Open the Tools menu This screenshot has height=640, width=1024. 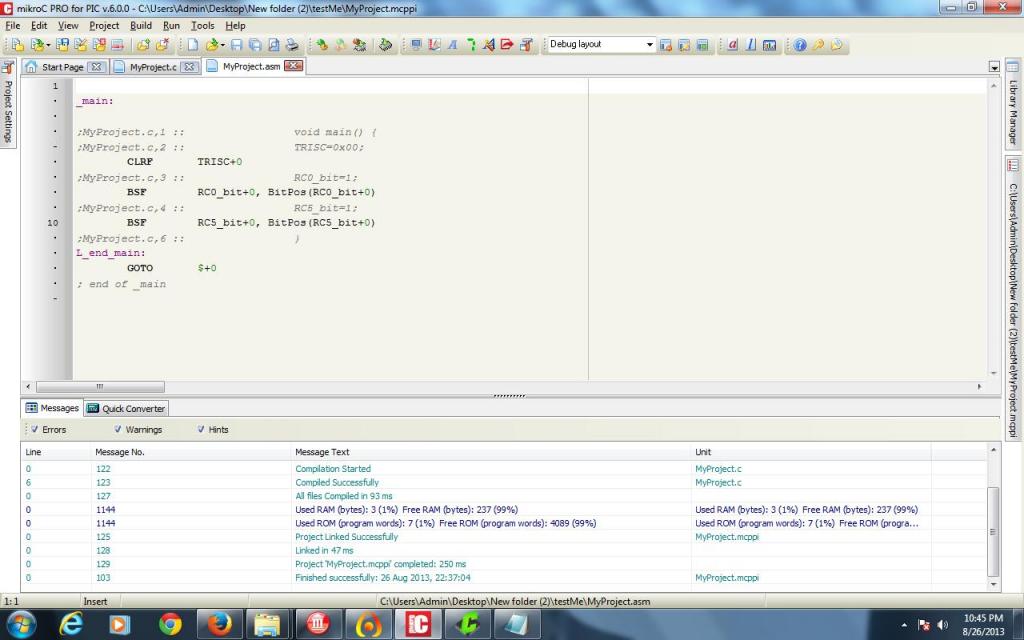(202, 25)
